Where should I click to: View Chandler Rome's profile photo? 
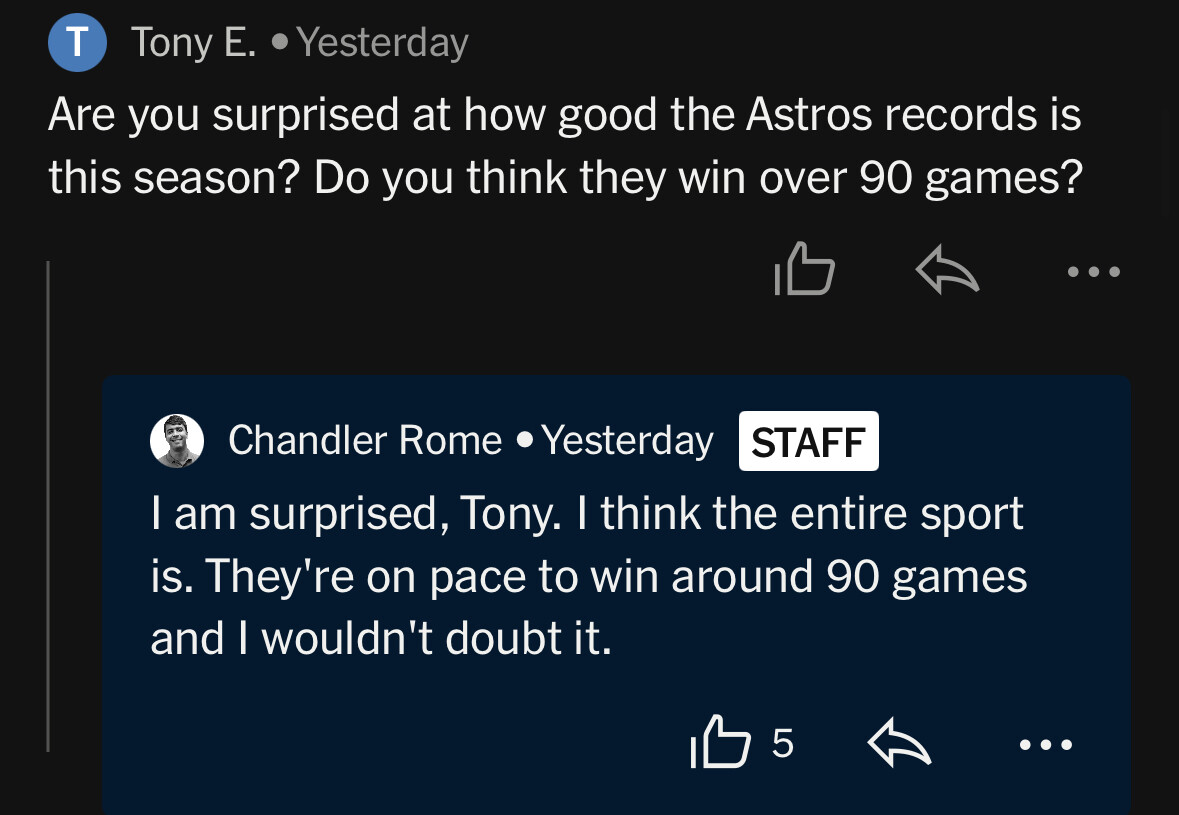[177, 441]
